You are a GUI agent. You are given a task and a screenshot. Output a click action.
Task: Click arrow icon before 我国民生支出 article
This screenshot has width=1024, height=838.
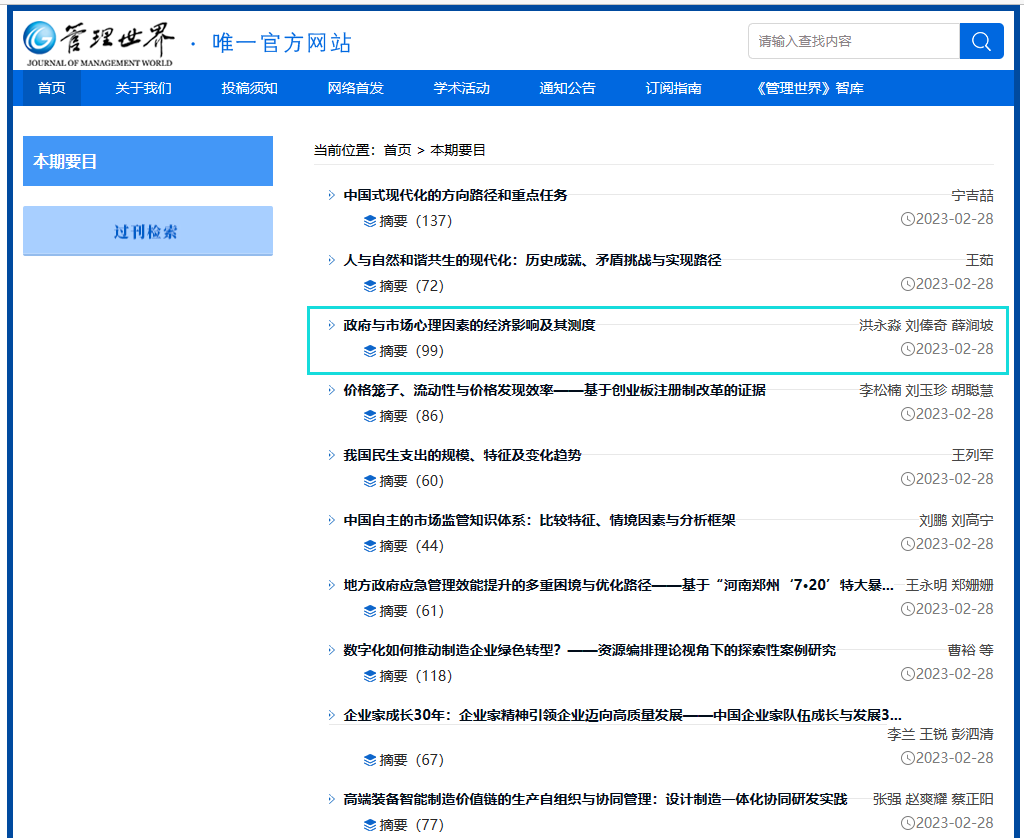point(332,455)
